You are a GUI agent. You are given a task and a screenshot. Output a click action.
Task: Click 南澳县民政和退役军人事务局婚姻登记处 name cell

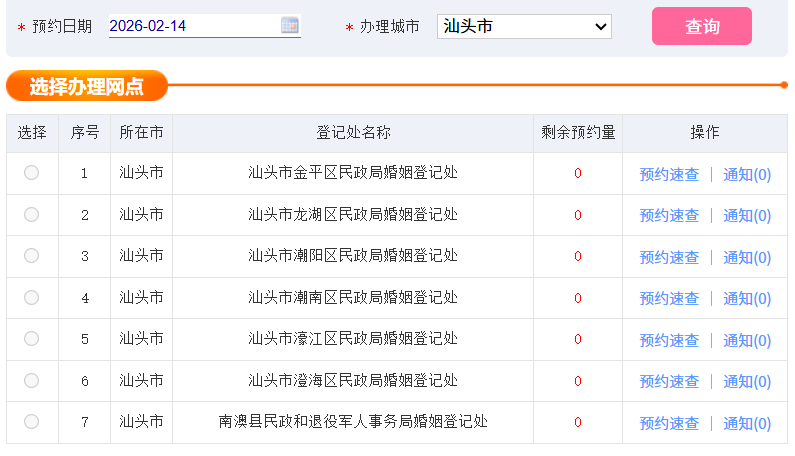(x=353, y=422)
